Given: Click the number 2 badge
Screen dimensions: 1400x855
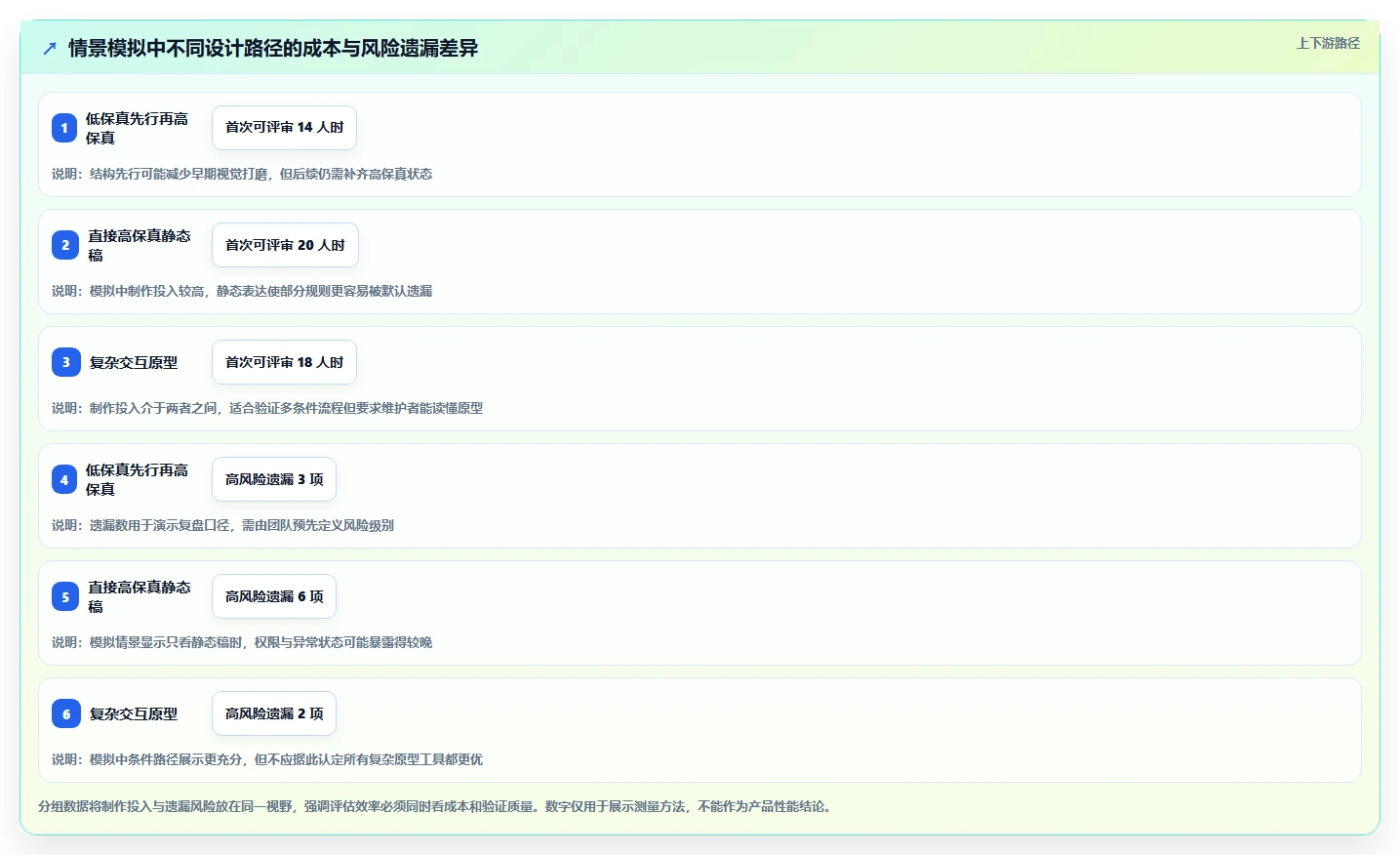Looking at the screenshot, I should point(65,245).
